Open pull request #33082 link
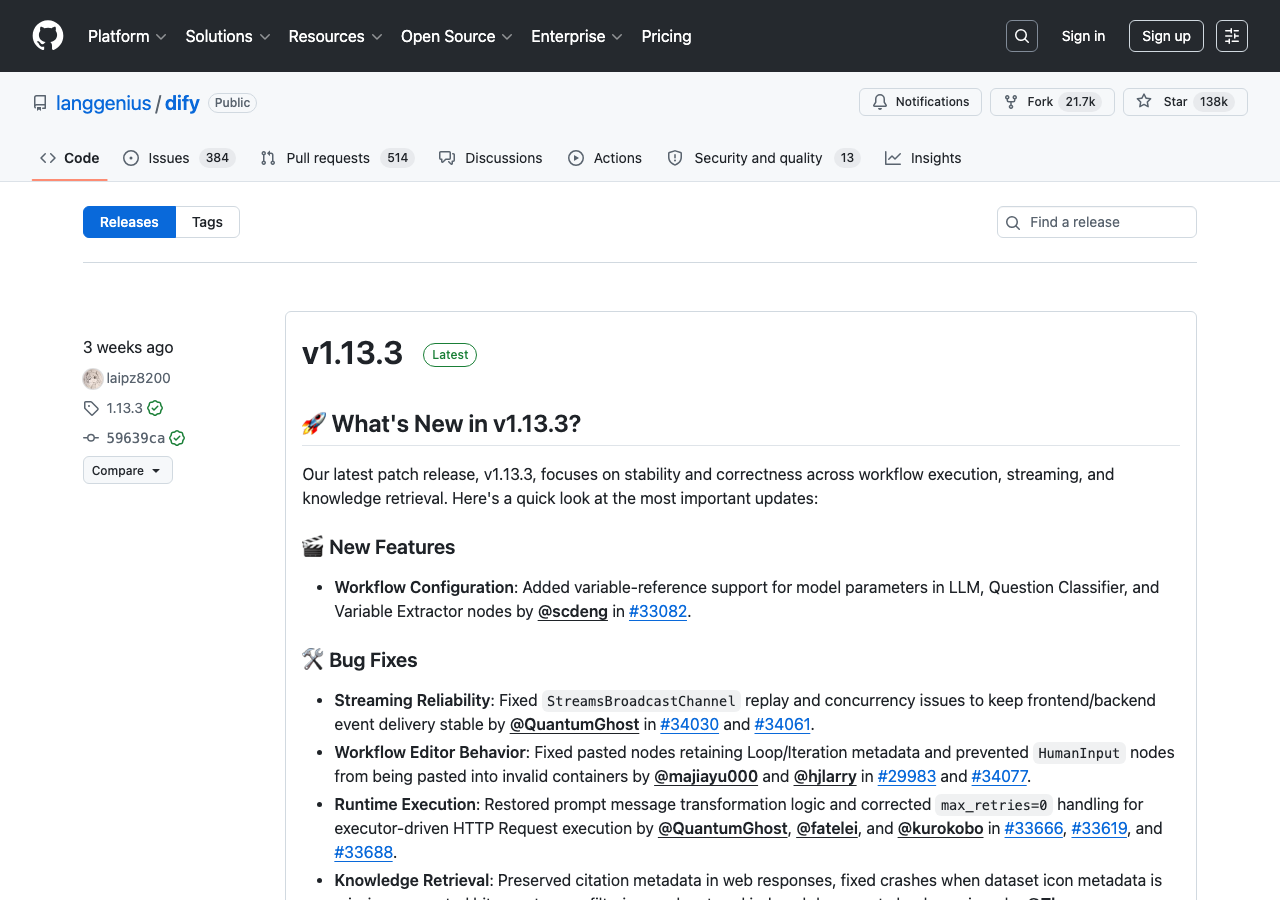Screen dimensions: 1280x900 click(657, 611)
